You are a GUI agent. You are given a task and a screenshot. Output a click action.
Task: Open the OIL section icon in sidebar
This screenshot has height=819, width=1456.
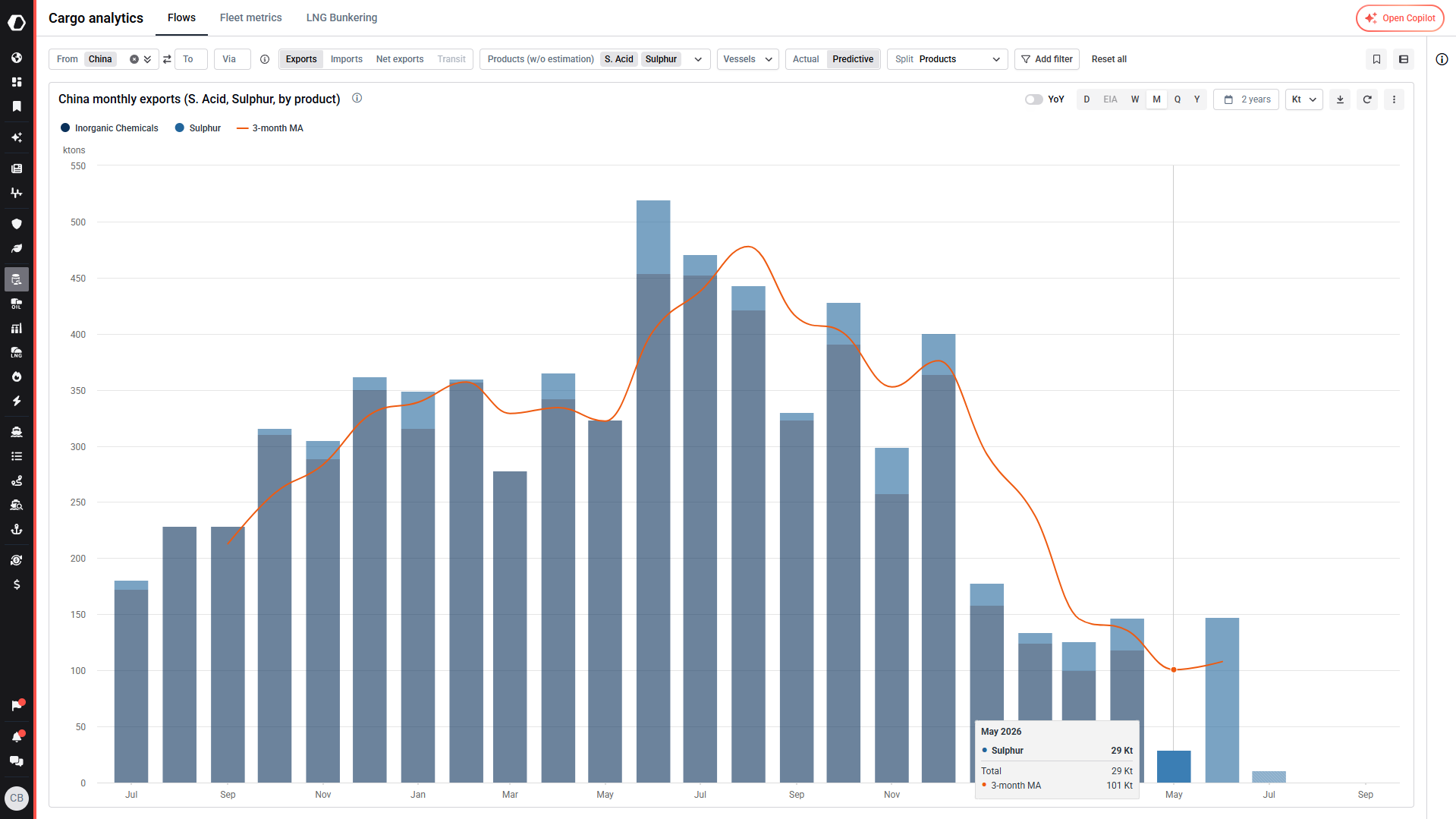tap(17, 304)
